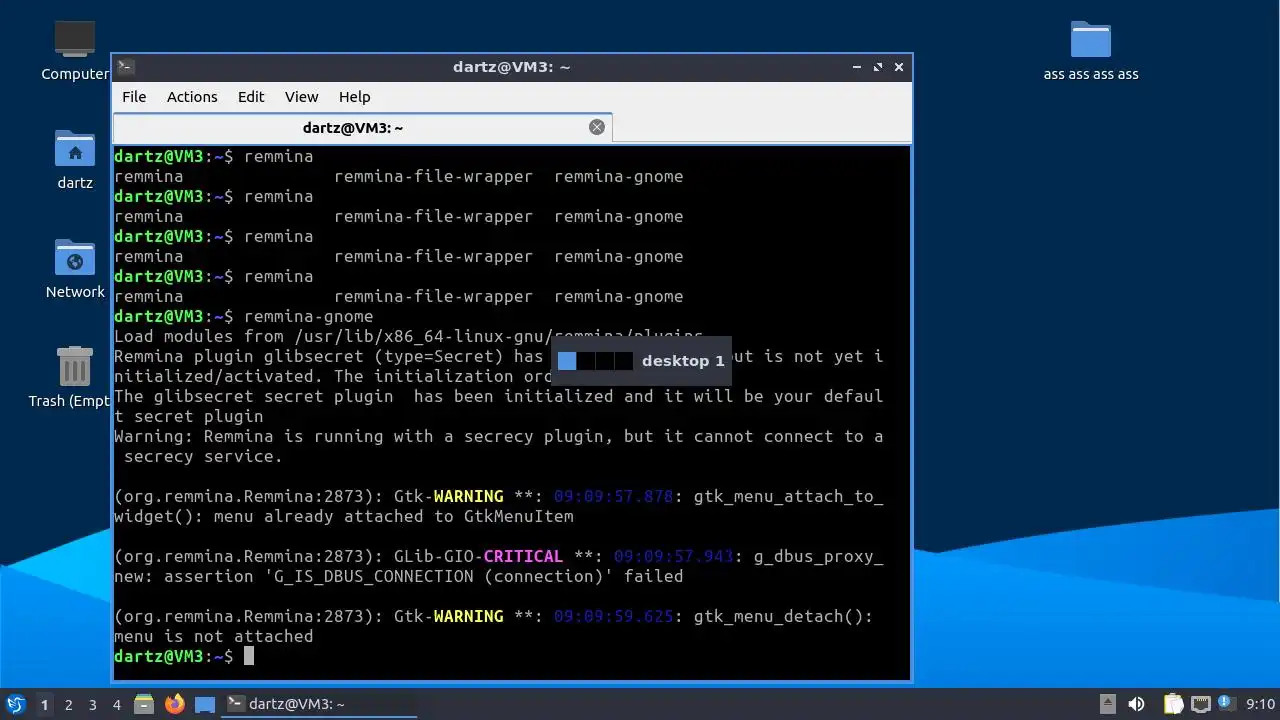Select the Computer desktop icon

[x=75, y=50]
